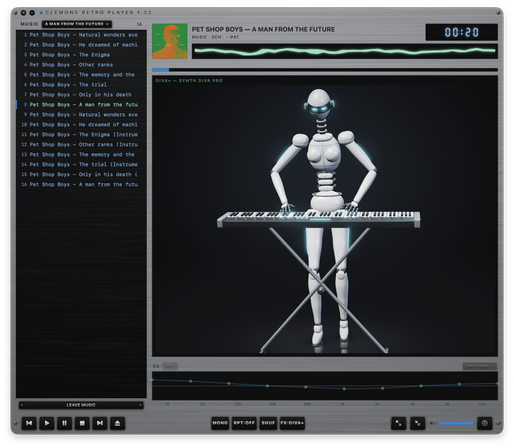Select highlighted track 8 'A man from the futu'
Viewport: 514px width, 448px height.
coord(81,105)
